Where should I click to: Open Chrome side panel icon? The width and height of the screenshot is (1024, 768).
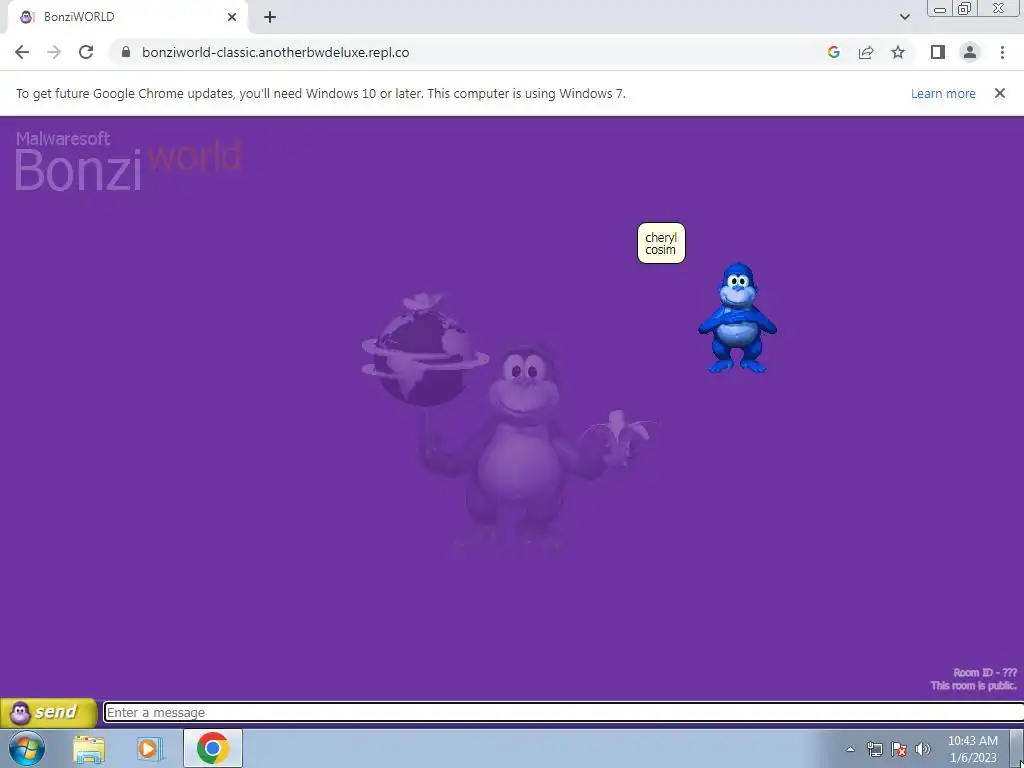click(x=938, y=52)
